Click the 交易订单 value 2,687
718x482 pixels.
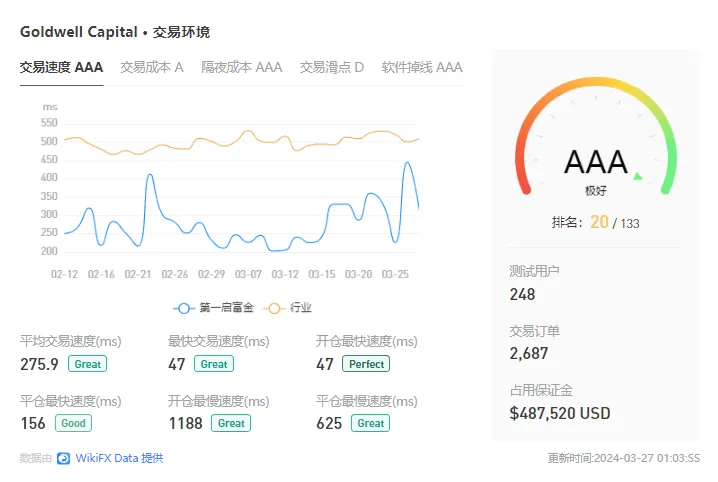click(x=529, y=353)
